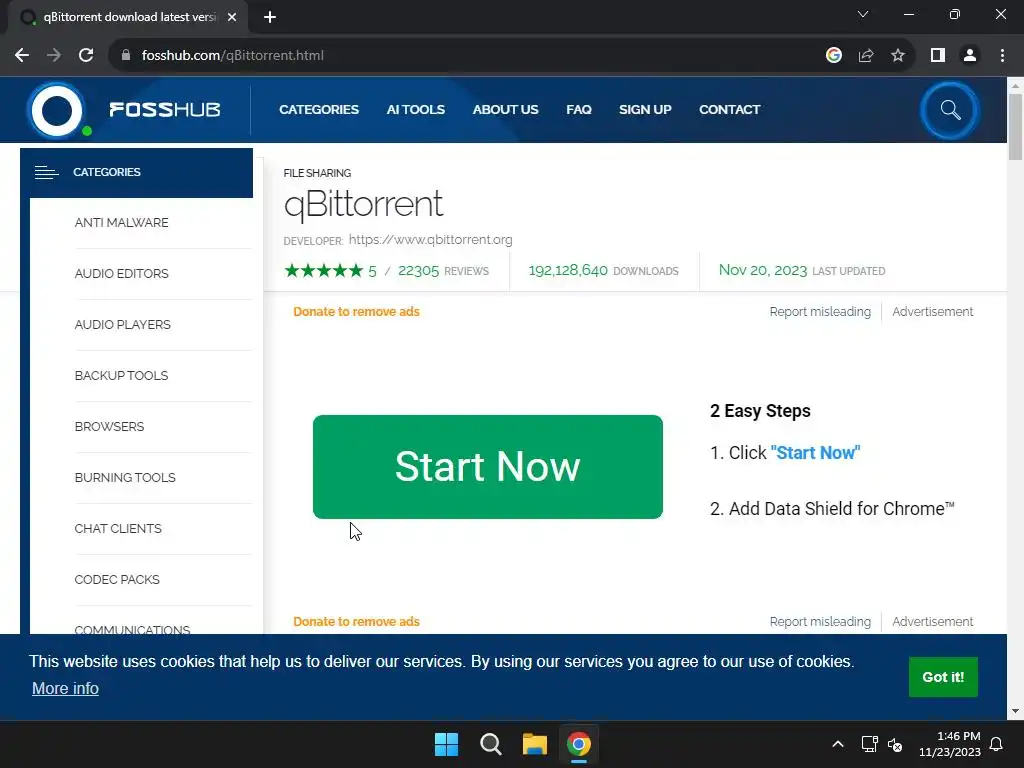Viewport: 1024px width, 768px height.
Task: Open the taskbar clock and date
Action: tap(950, 744)
